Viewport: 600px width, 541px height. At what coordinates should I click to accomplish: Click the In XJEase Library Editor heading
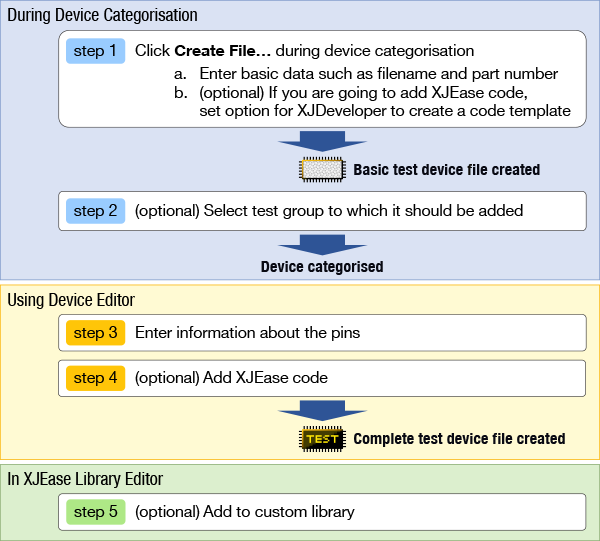(85, 480)
